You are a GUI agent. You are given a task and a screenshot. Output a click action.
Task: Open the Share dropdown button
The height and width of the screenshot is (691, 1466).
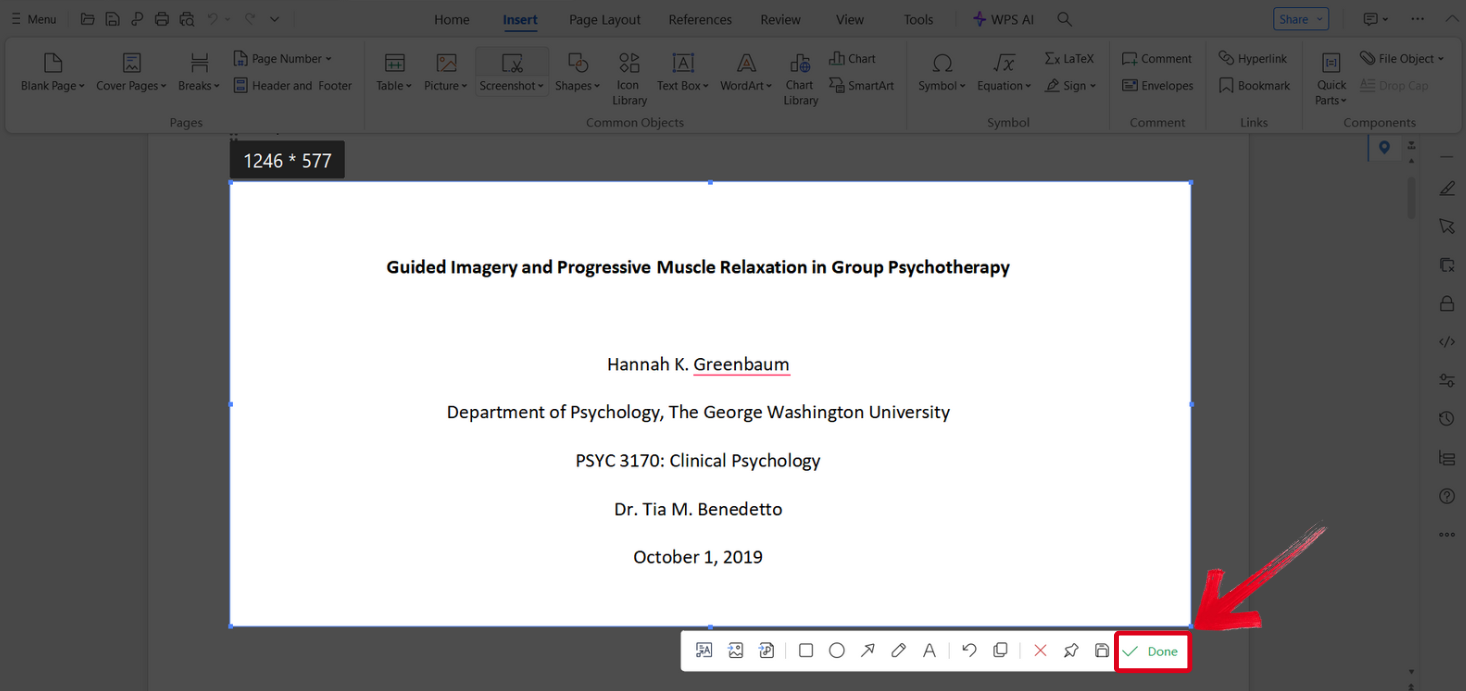[x=1301, y=19]
